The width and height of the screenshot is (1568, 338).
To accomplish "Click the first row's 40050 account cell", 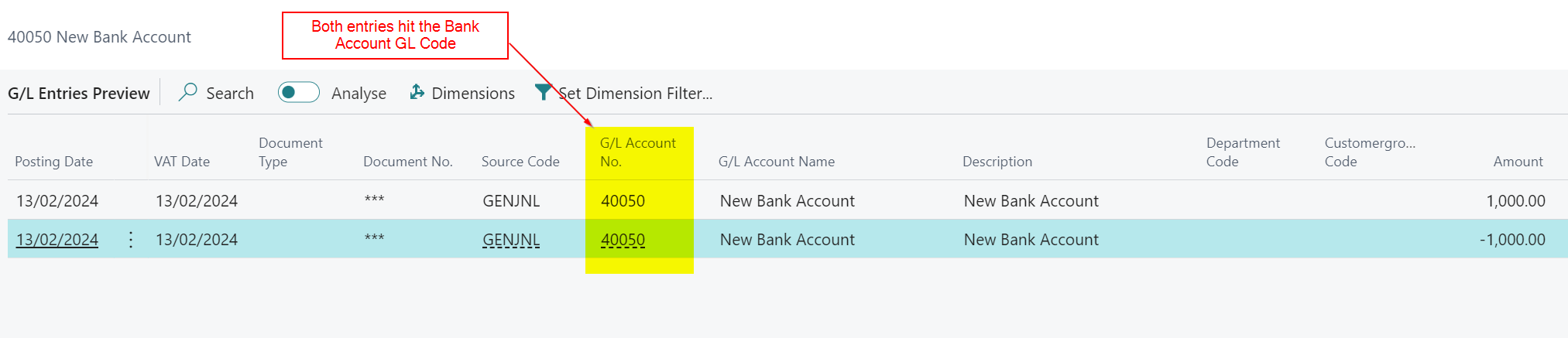I will (623, 201).
